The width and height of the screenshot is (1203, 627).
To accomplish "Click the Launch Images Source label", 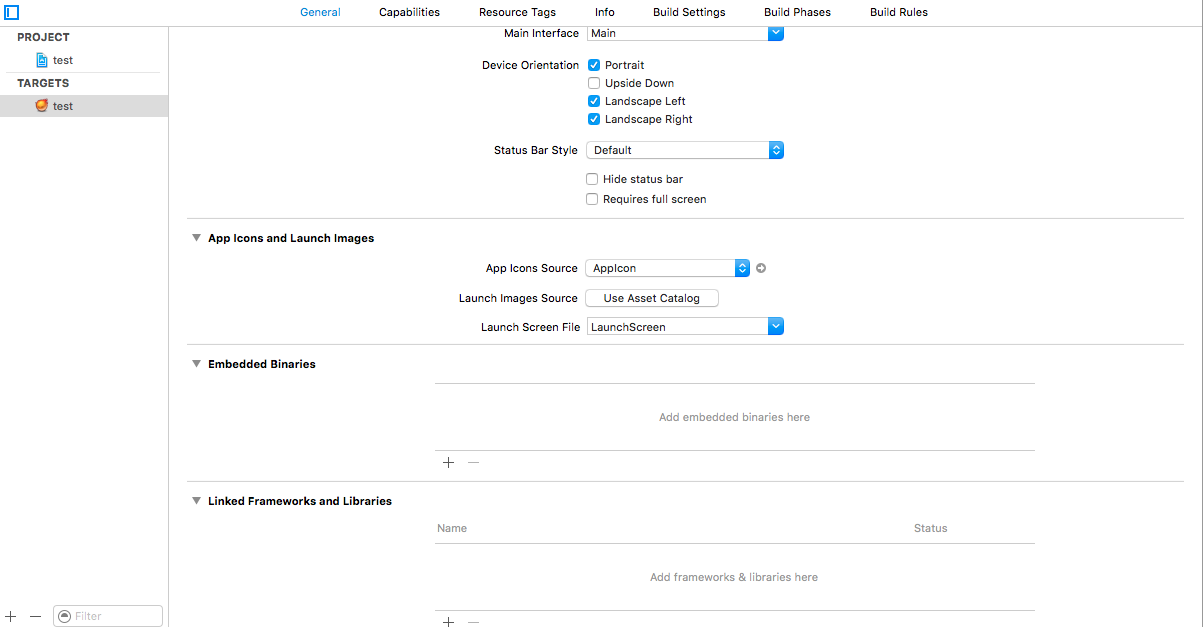I will coord(518,298).
